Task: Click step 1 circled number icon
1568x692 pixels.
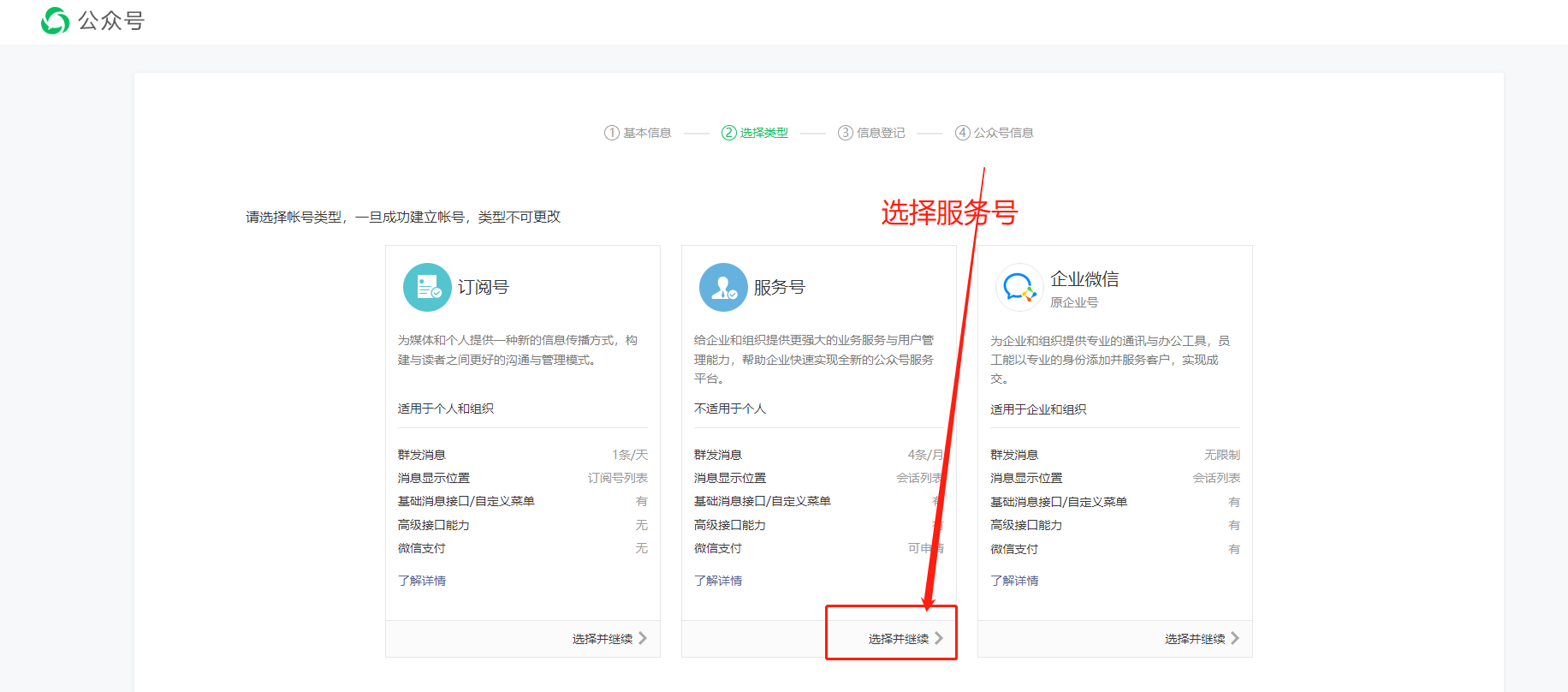Action: [611, 133]
